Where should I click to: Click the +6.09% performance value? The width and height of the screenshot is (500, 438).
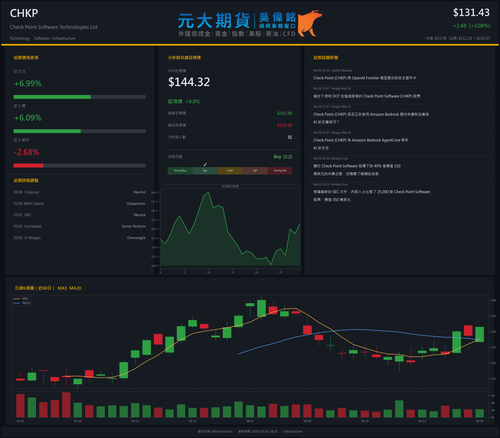point(28,118)
